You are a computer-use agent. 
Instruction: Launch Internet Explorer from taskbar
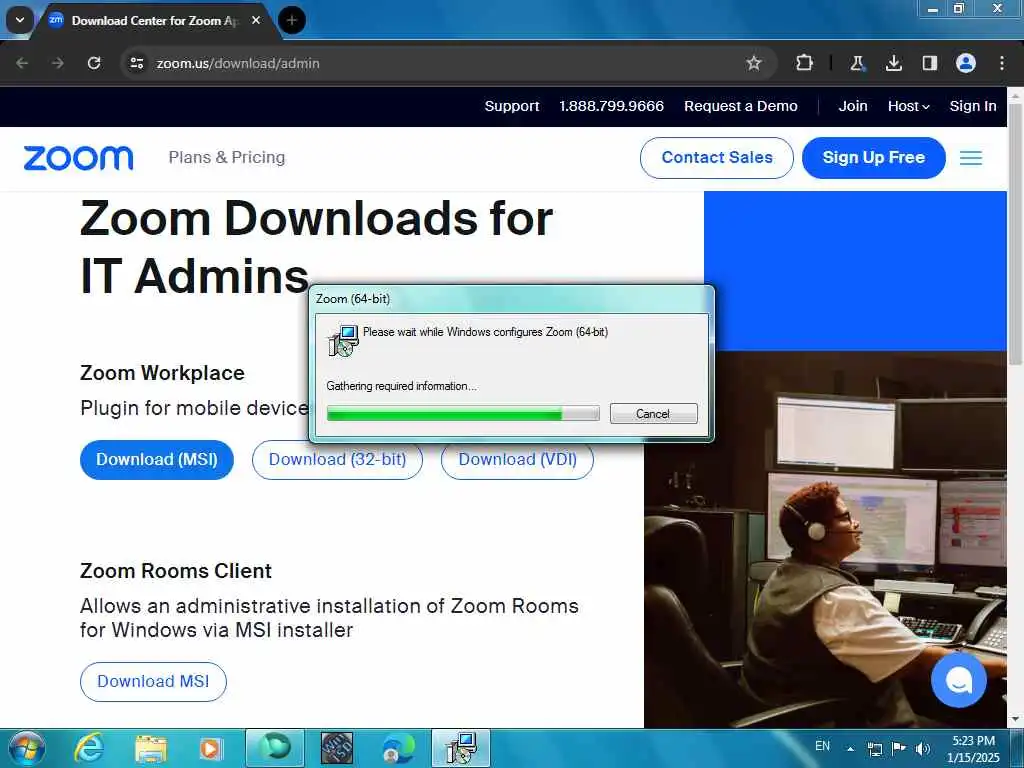coord(89,748)
